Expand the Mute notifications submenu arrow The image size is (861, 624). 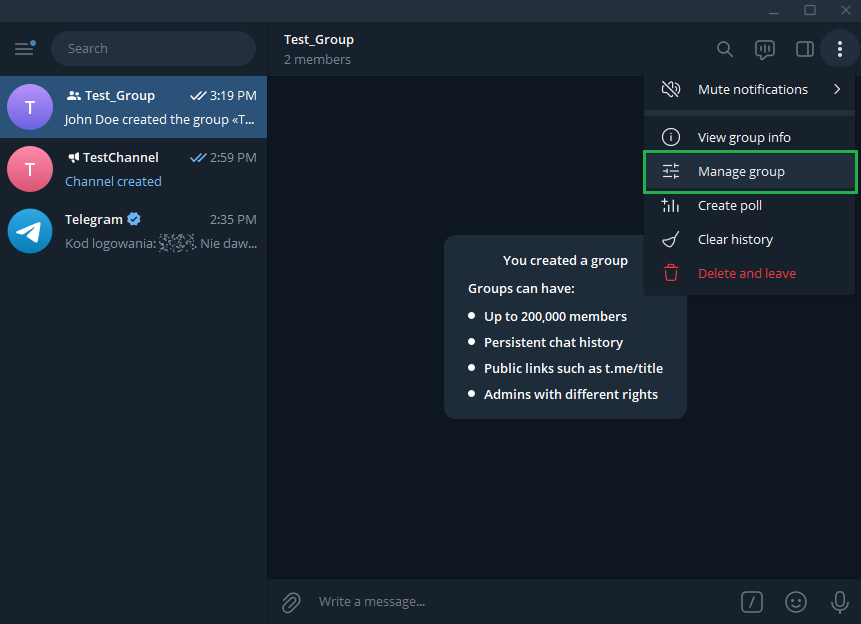tap(837, 89)
